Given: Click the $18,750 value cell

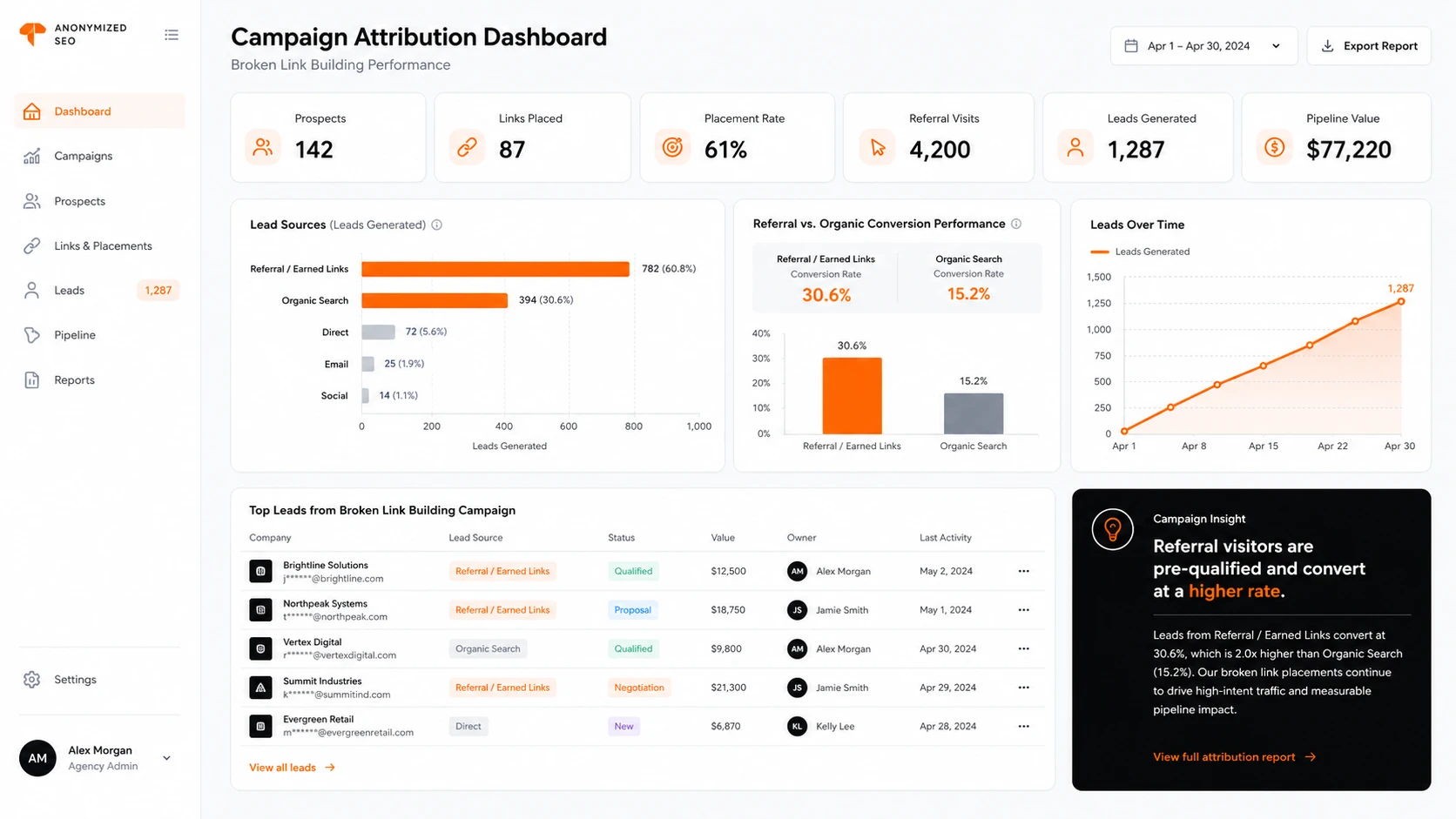Looking at the screenshot, I should [x=728, y=610].
